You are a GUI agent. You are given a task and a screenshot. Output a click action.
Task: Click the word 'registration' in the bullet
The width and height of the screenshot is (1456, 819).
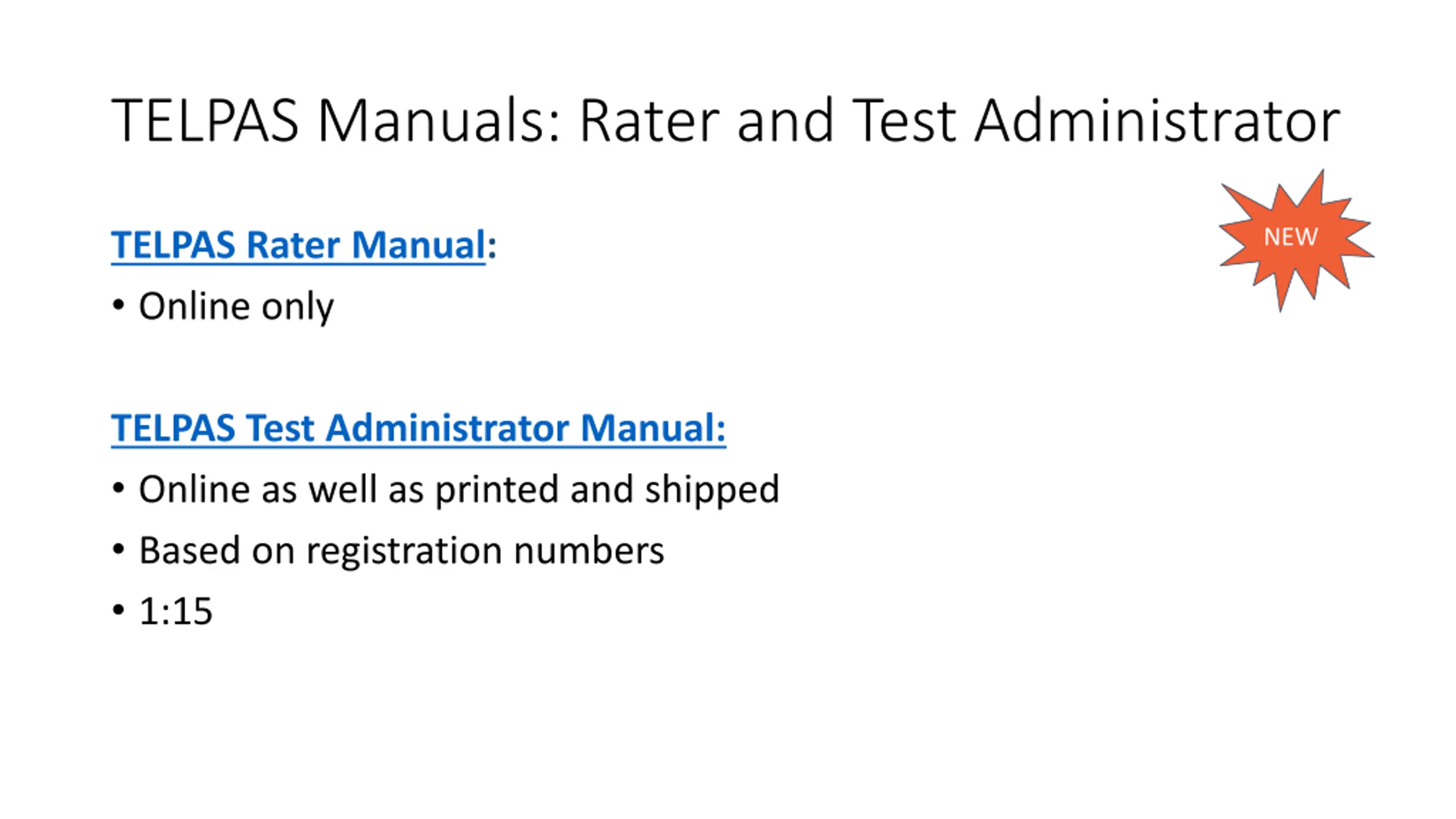404,551
